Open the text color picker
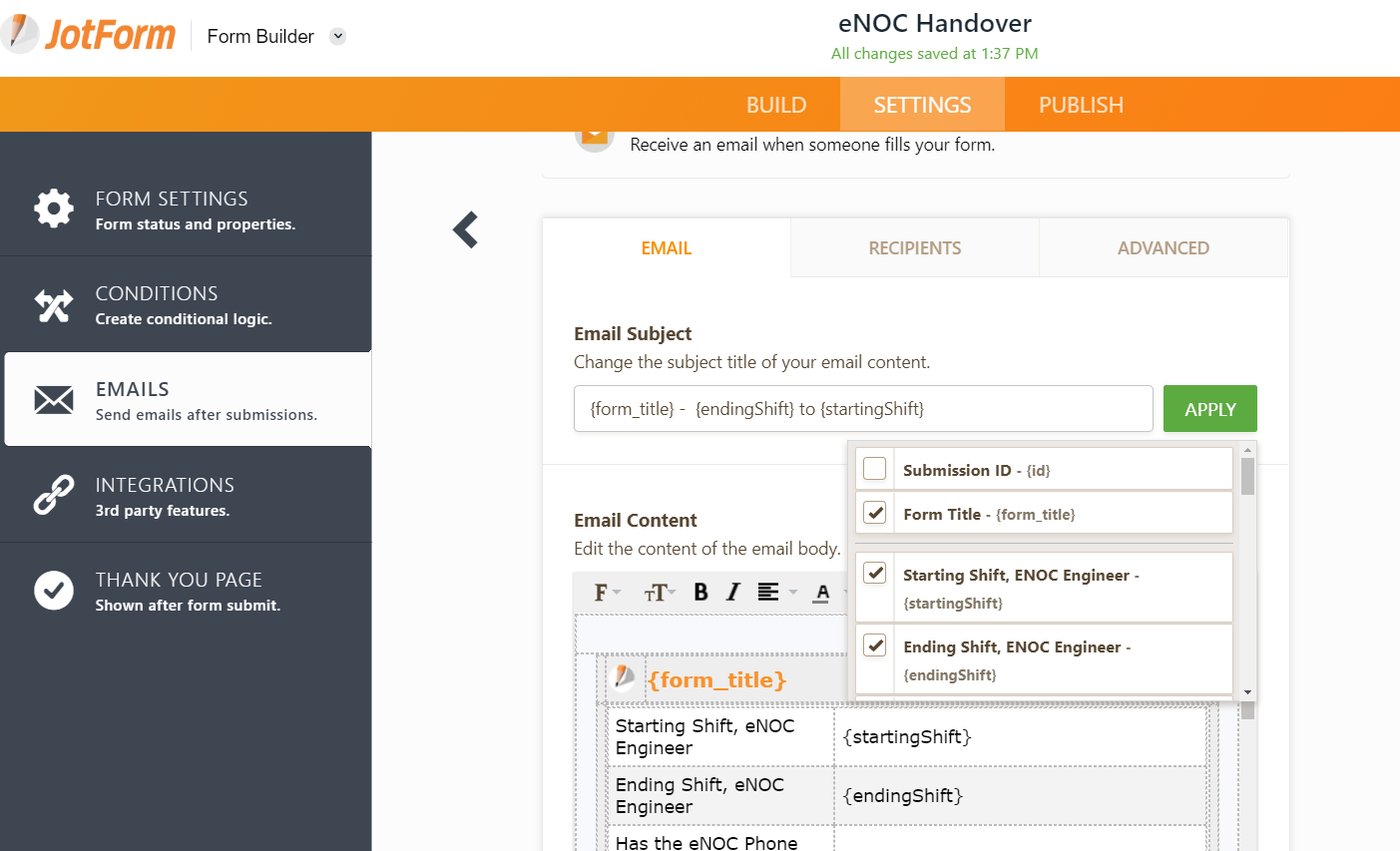The image size is (1400, 851). pos(822,593)
